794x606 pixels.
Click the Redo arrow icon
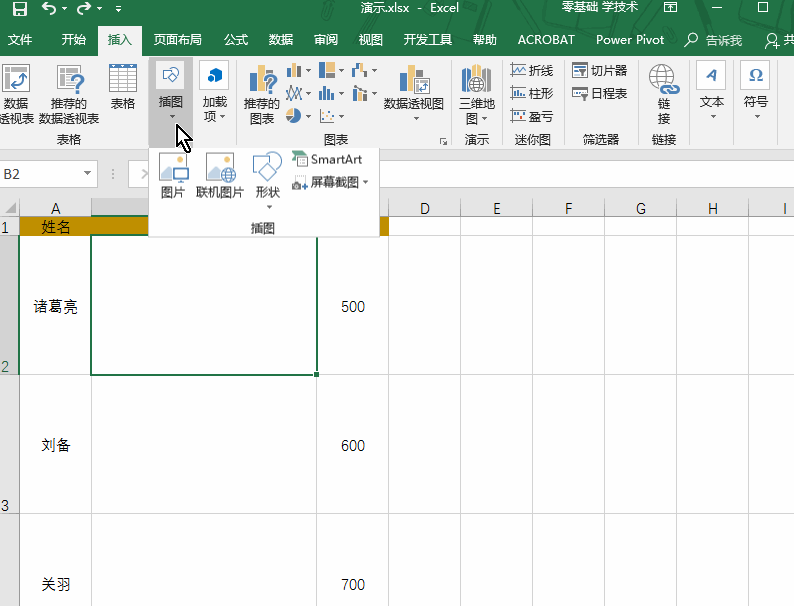pos(84,8)
